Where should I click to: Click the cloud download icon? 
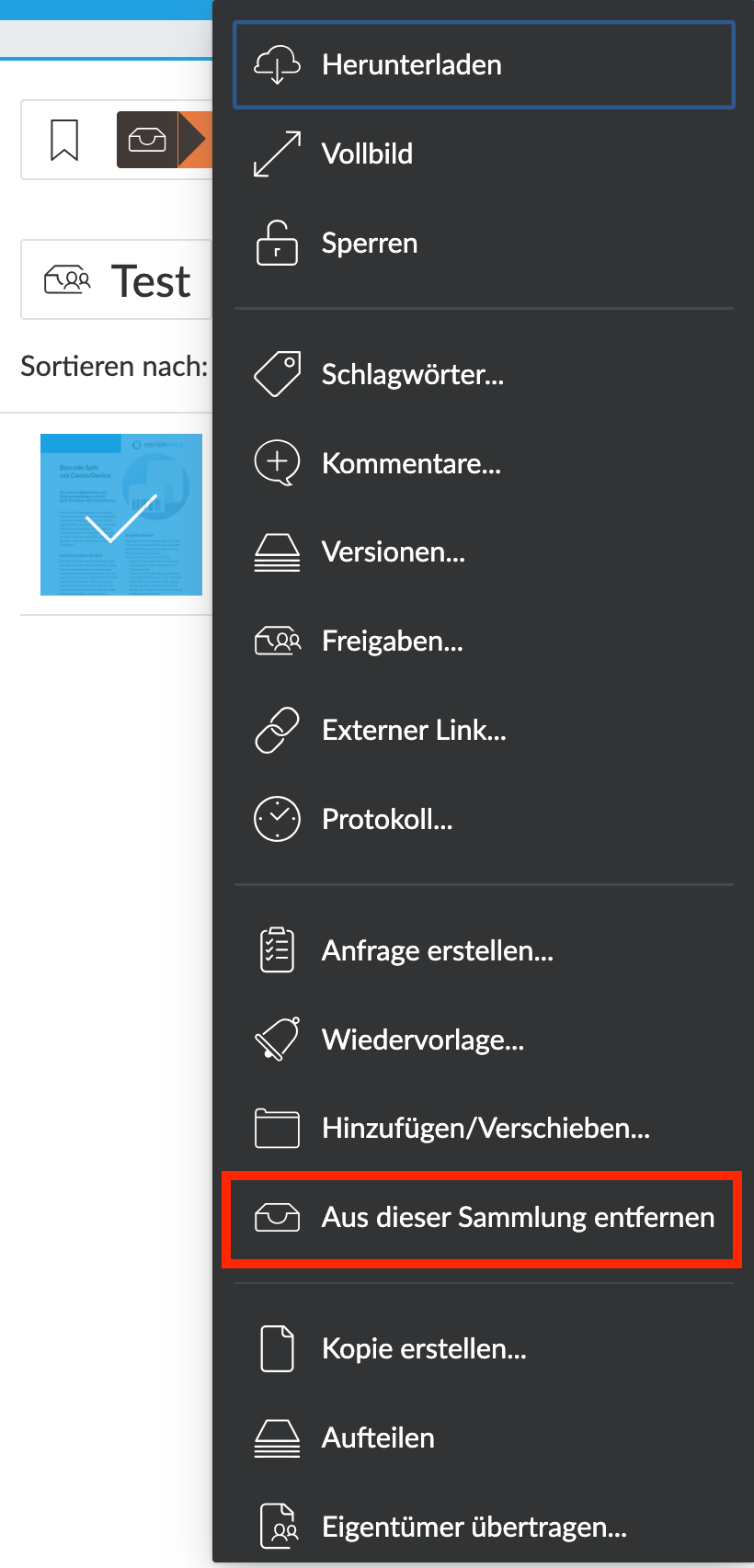tap(277, 65)
